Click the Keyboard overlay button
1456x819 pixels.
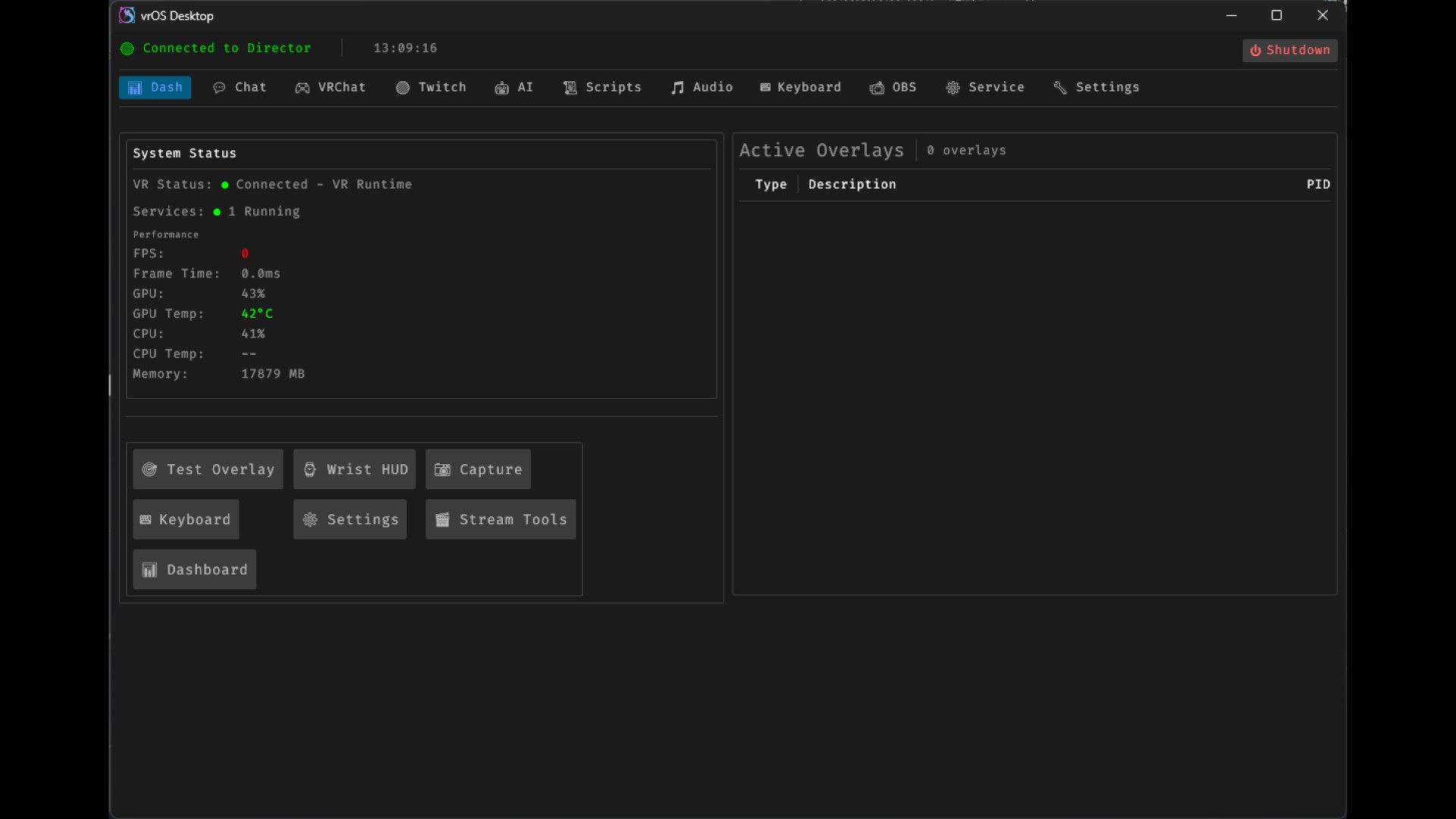coord(186,519)
